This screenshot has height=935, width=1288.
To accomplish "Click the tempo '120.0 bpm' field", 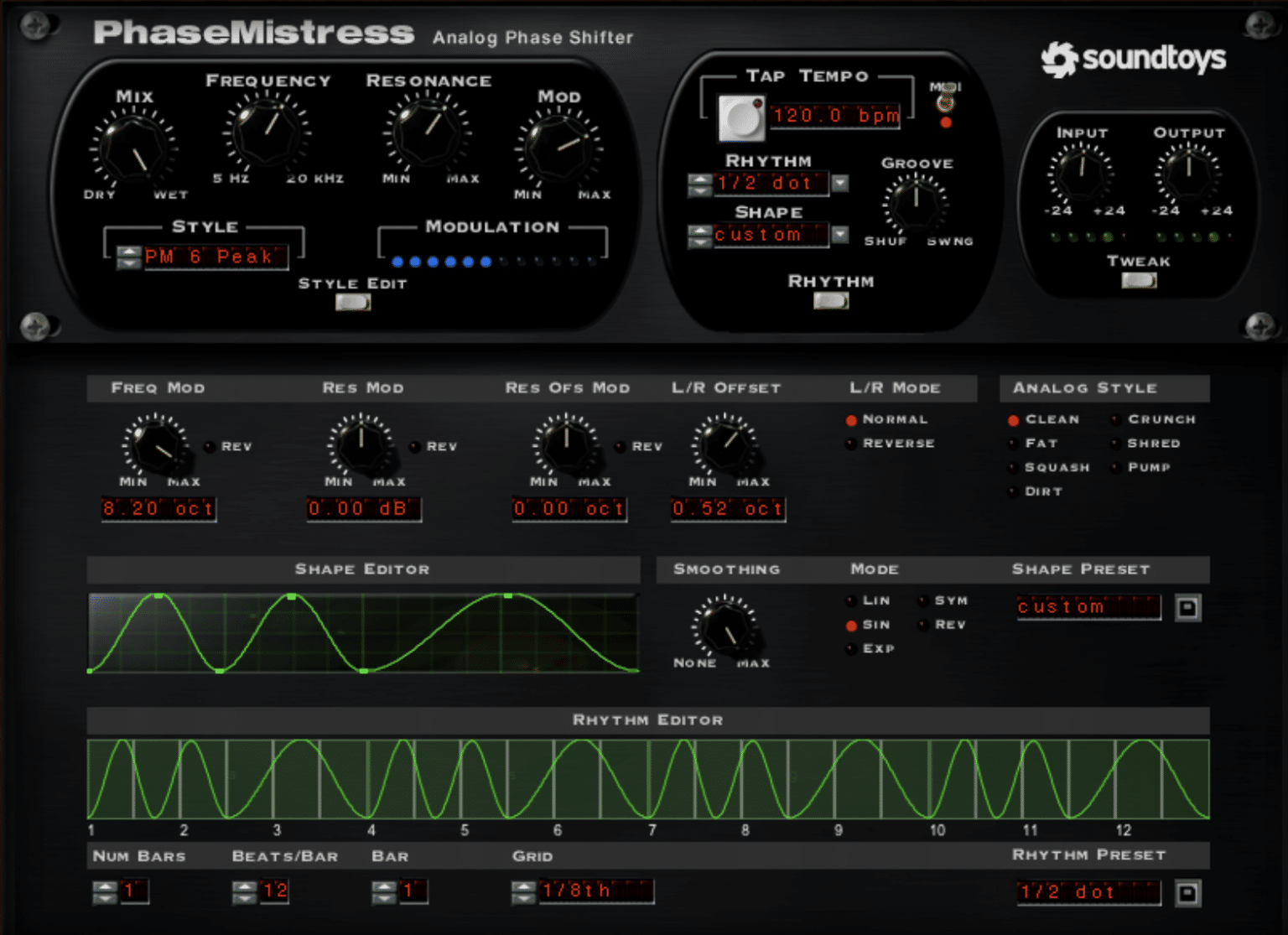I will (835, 116).
